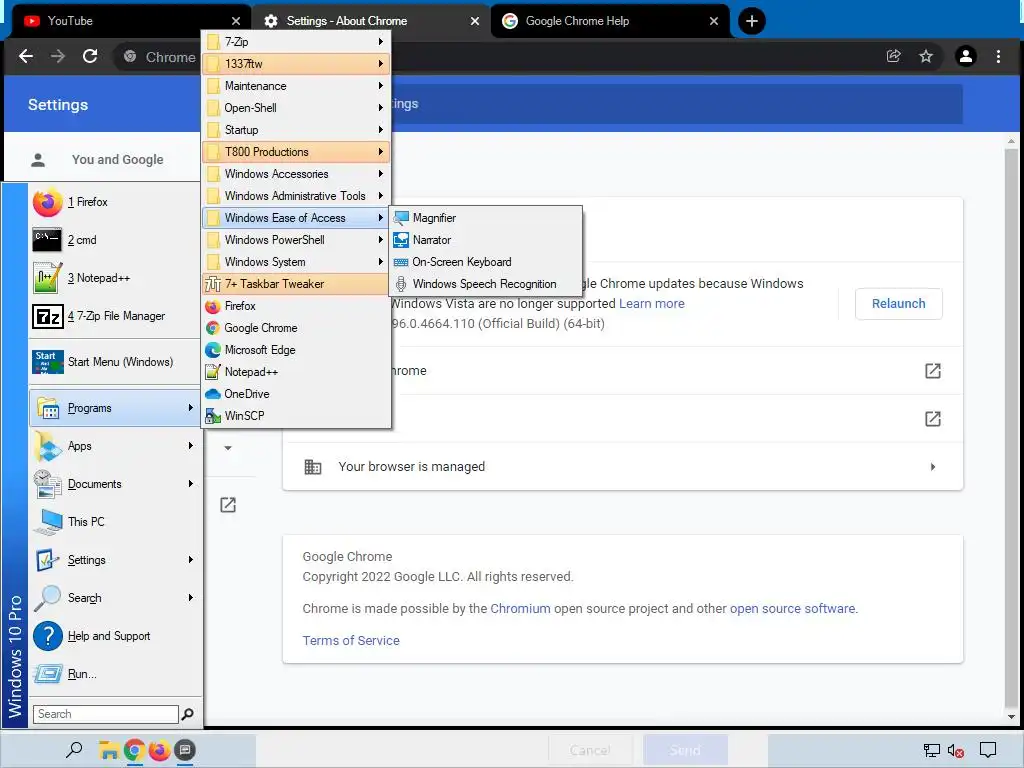Open Terms of Service link
Image resolution: width=1024 pixels, height=768 pixels.
(x=351, y=641)
